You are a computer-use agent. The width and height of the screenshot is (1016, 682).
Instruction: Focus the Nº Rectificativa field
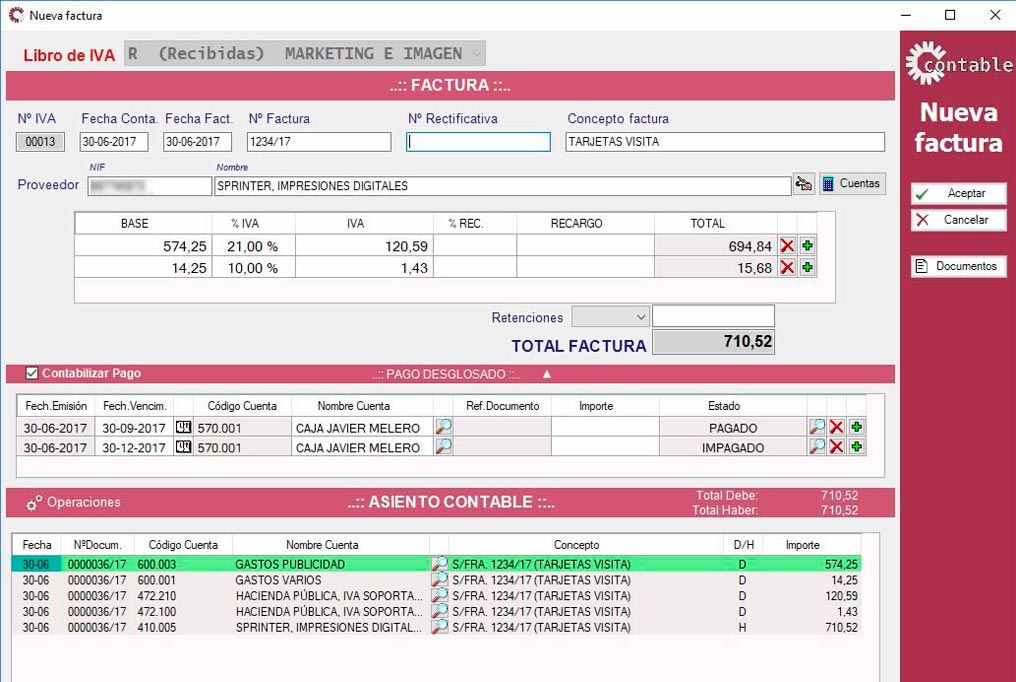coord(478,142)
